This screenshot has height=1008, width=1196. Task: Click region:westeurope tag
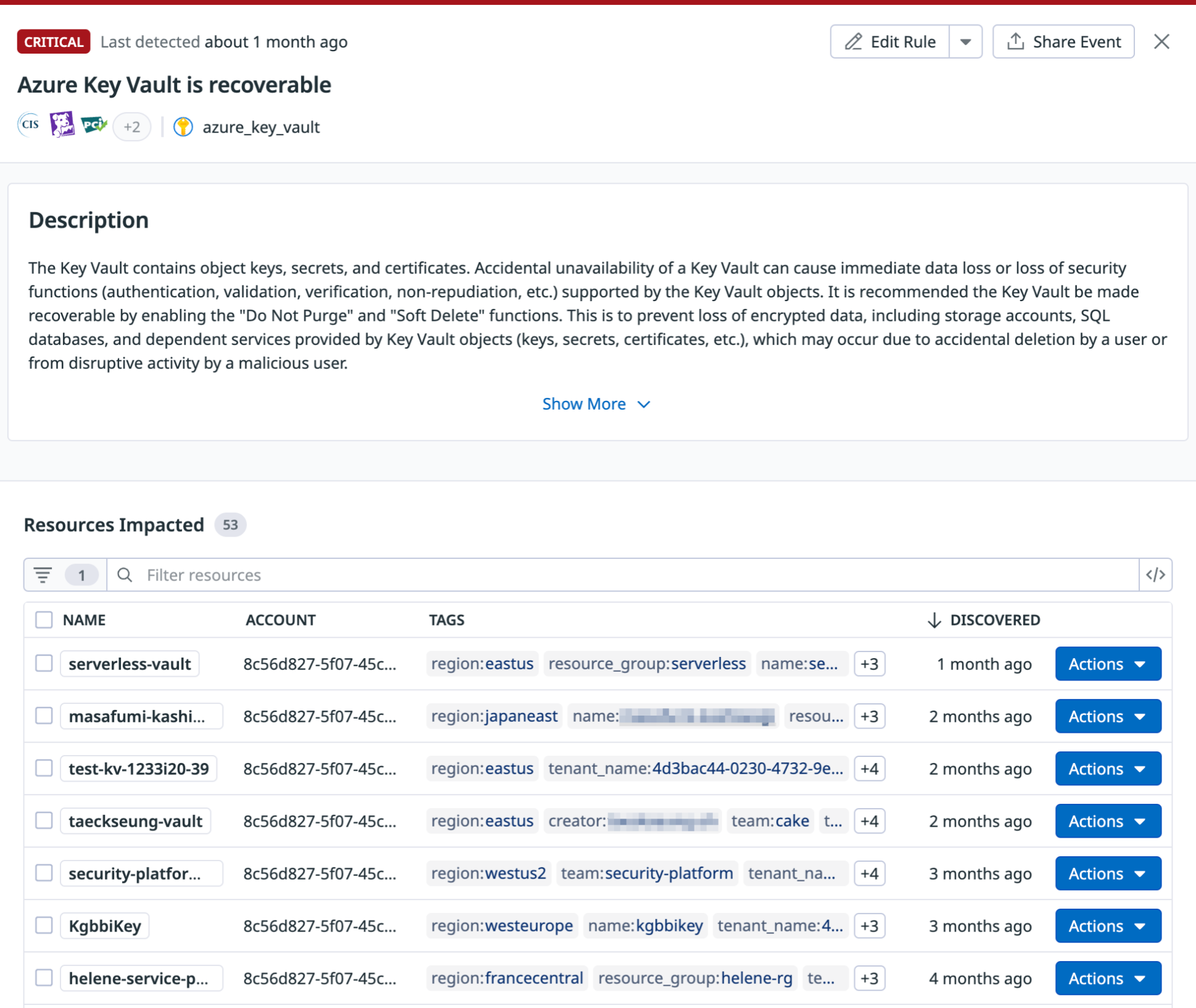click(x=502, y=926)
